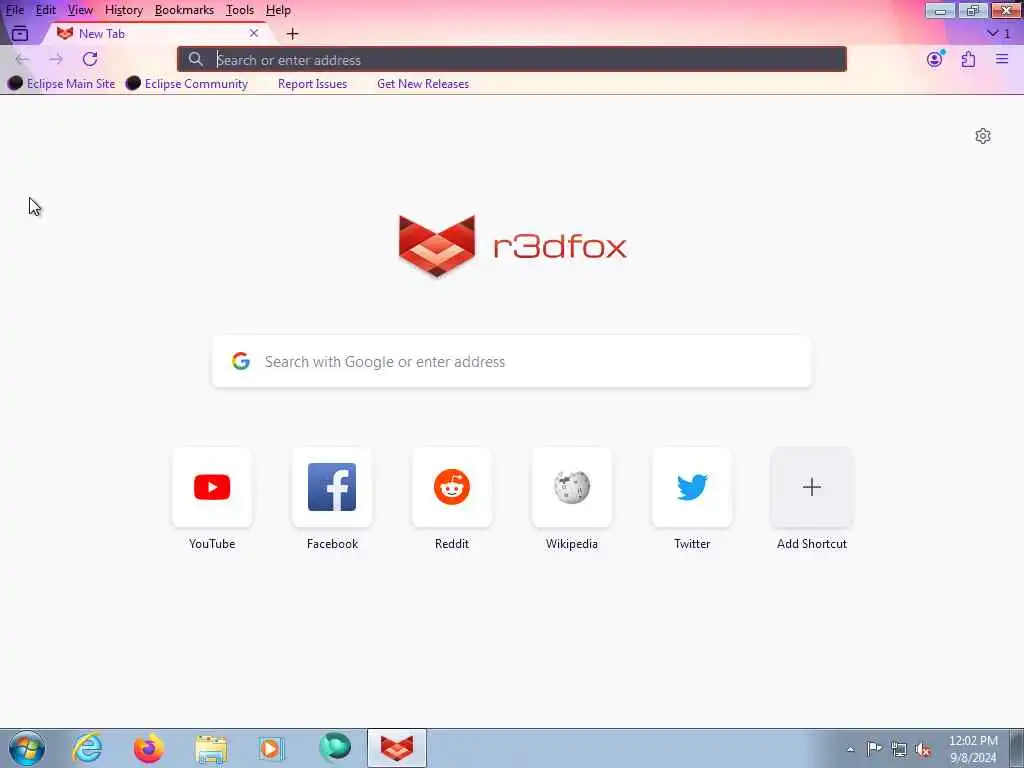Expand the list all tabs dropdown

point(998,33)
